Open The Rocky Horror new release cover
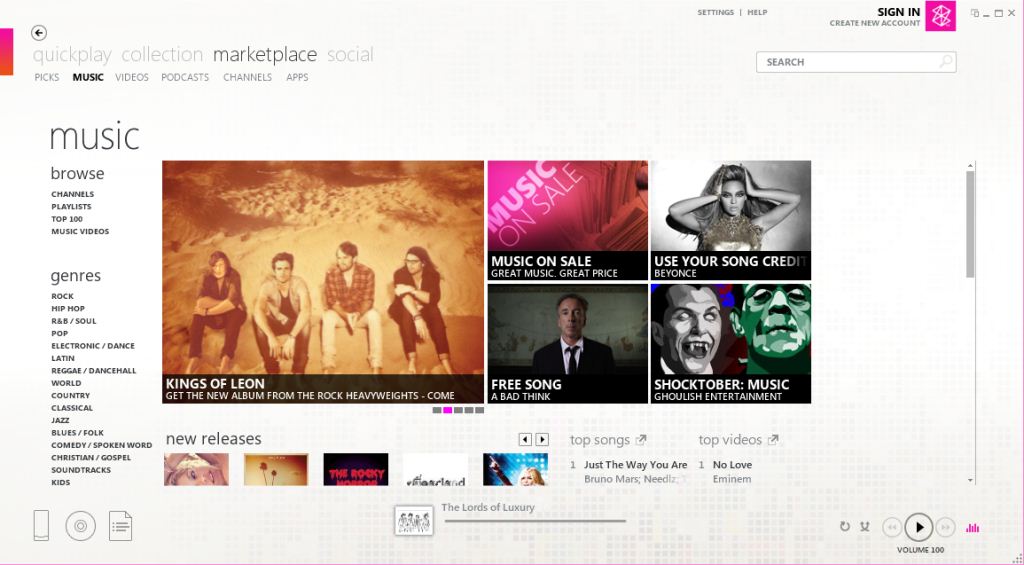1024x565 pixels. (356, 470)
